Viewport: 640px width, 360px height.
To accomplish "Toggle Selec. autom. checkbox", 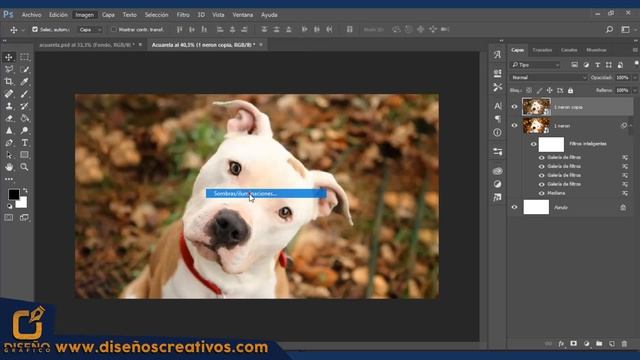I will (35, 29).
